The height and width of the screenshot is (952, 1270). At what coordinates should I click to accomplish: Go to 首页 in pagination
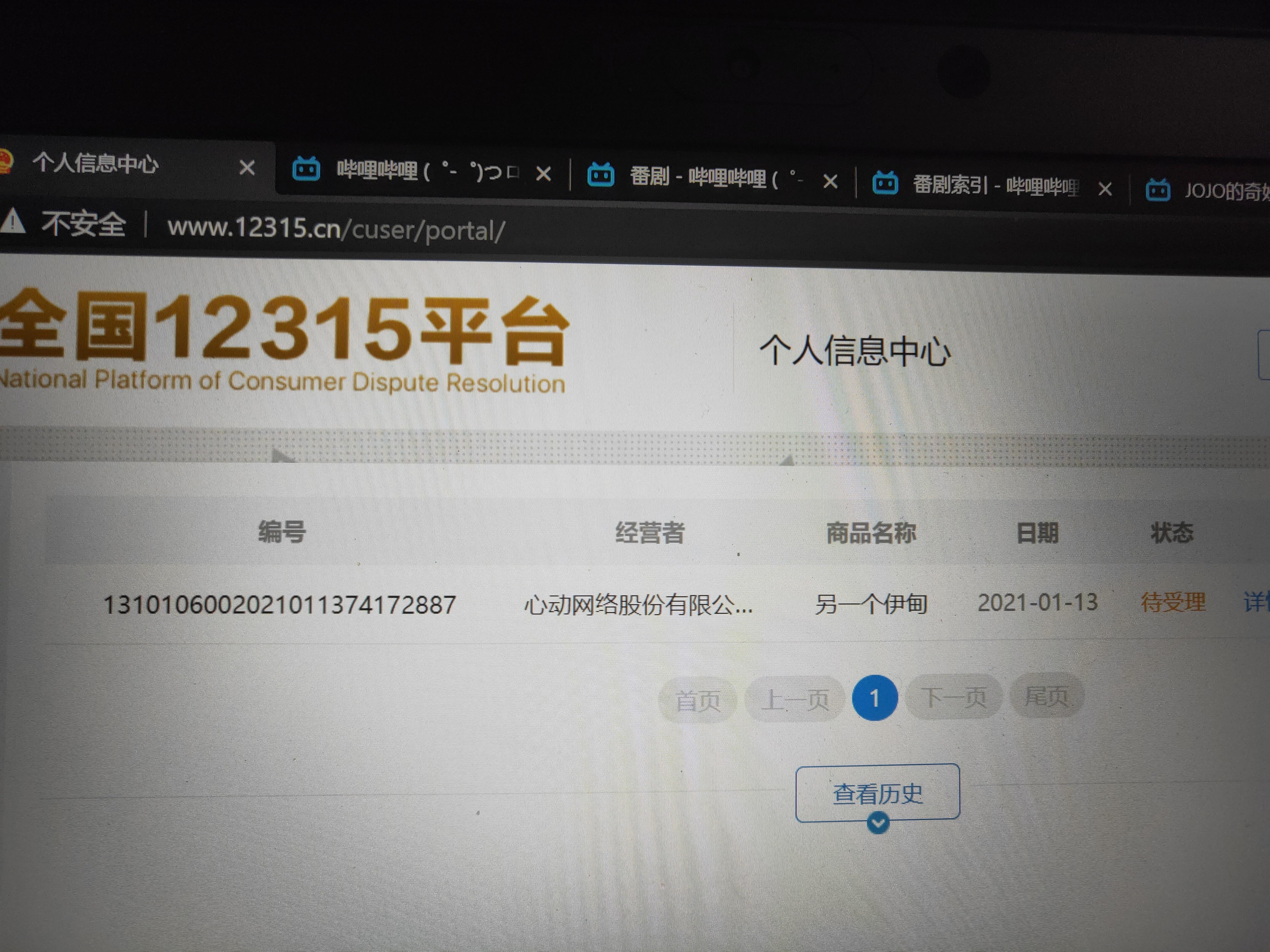[x=698, y=700]
